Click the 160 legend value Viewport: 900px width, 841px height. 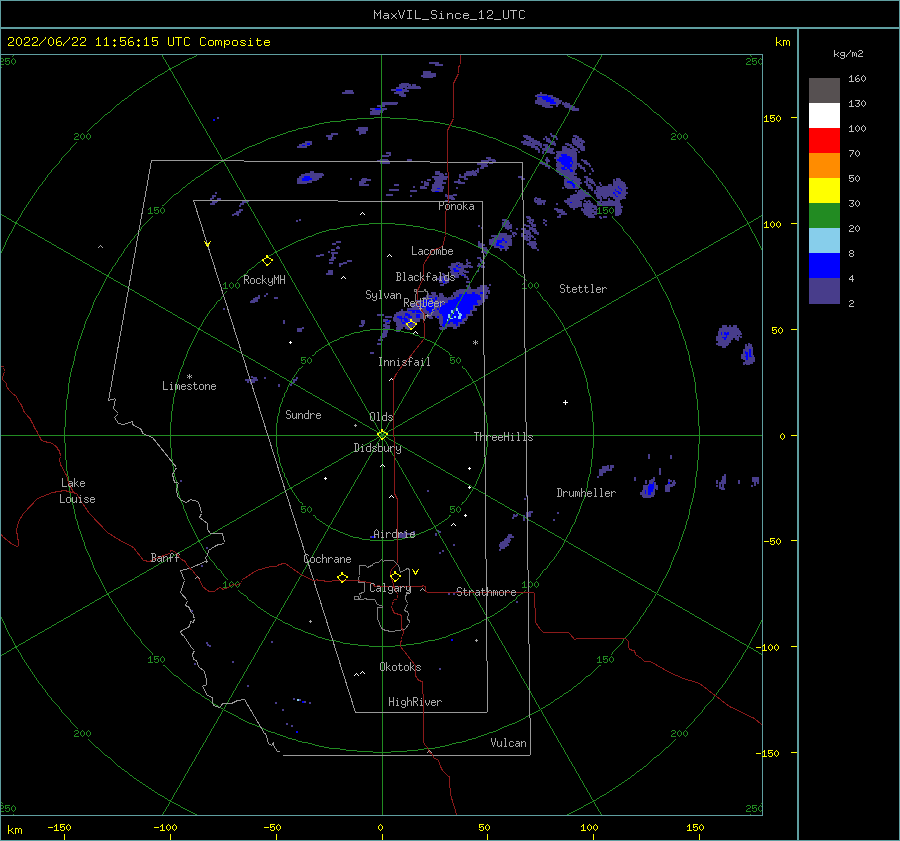857,79
